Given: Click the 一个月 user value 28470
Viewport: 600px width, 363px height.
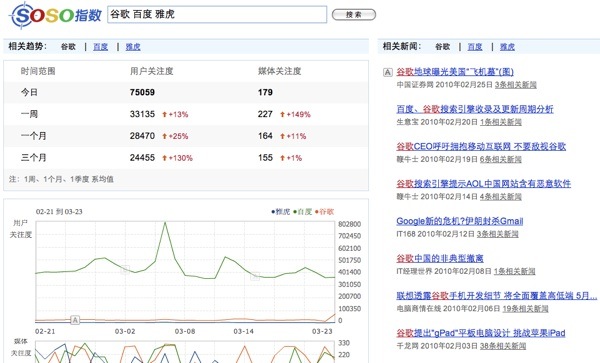Looking at the screenshot, I should point(142,136).
